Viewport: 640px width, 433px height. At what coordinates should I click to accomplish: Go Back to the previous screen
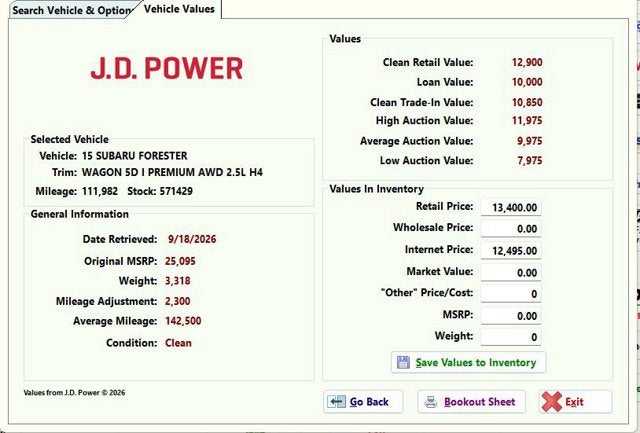click(x=363, y=402)
